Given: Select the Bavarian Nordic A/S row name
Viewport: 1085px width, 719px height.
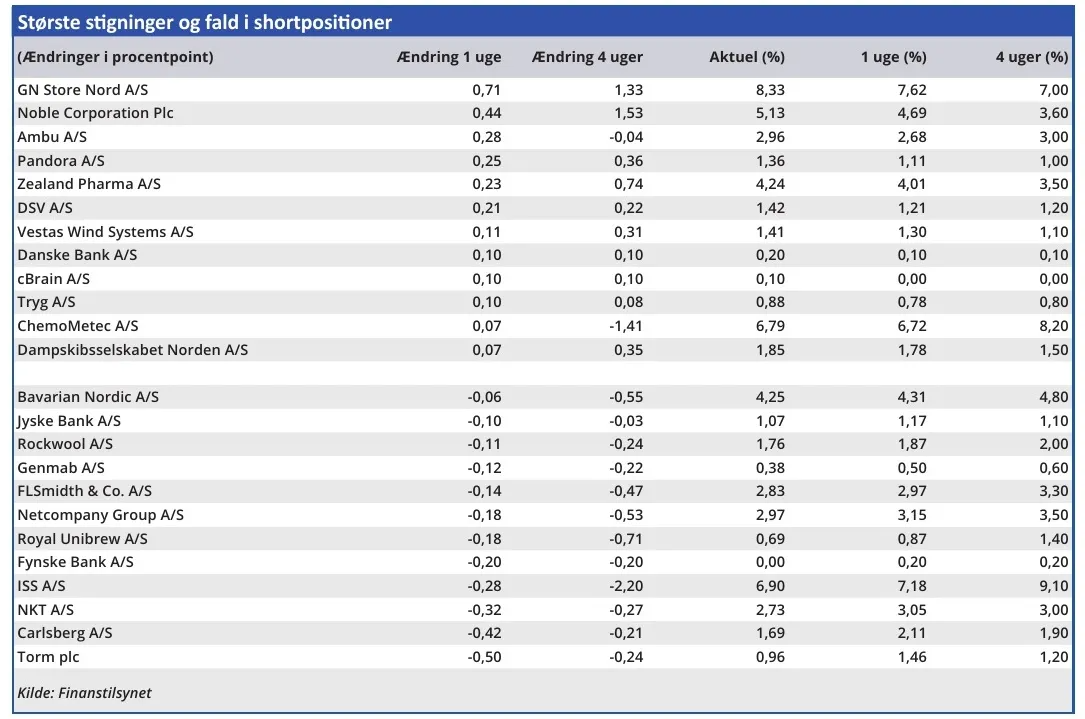Looking at the screenshot, I should click(x=88, y=397).
